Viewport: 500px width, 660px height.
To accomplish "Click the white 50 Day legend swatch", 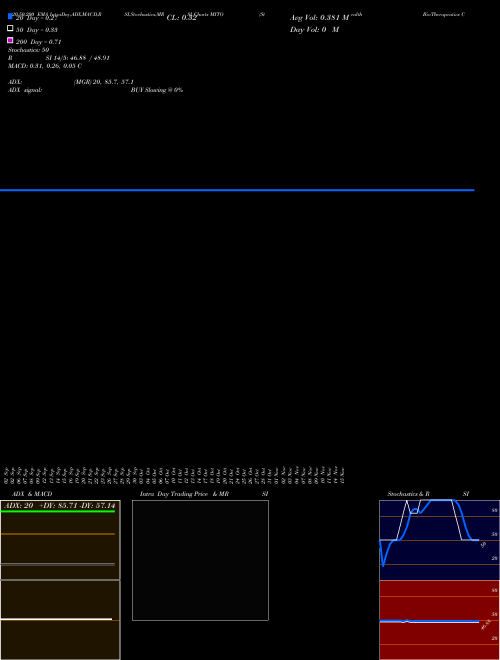I will pos(10,28).
